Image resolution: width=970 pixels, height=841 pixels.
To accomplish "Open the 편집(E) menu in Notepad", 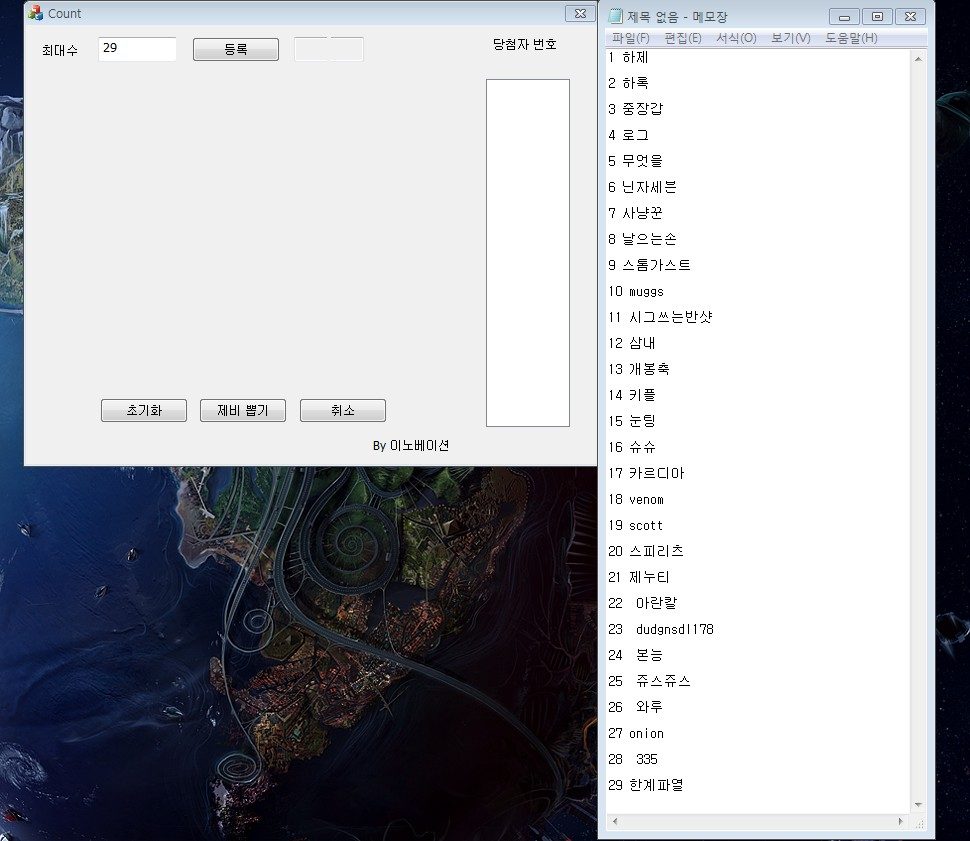I will (683, 38).
